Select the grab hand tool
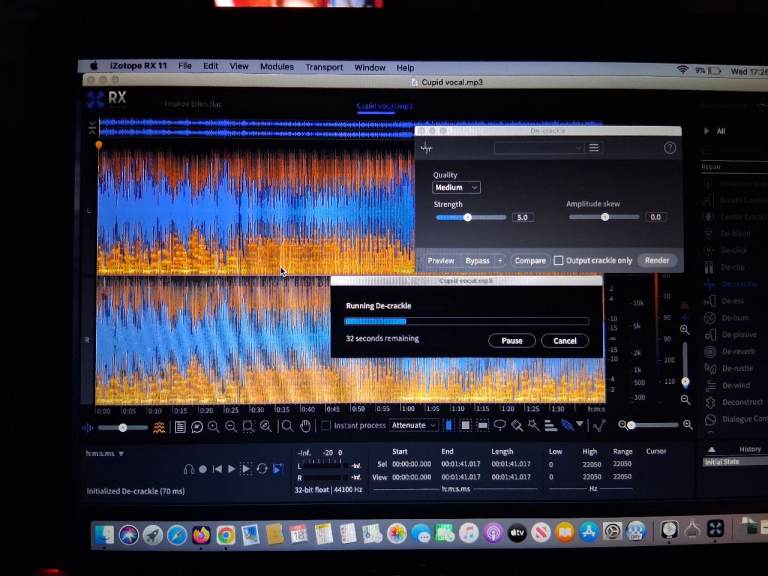Viewport: 768px width, 576px height. [x=303, y=426]
